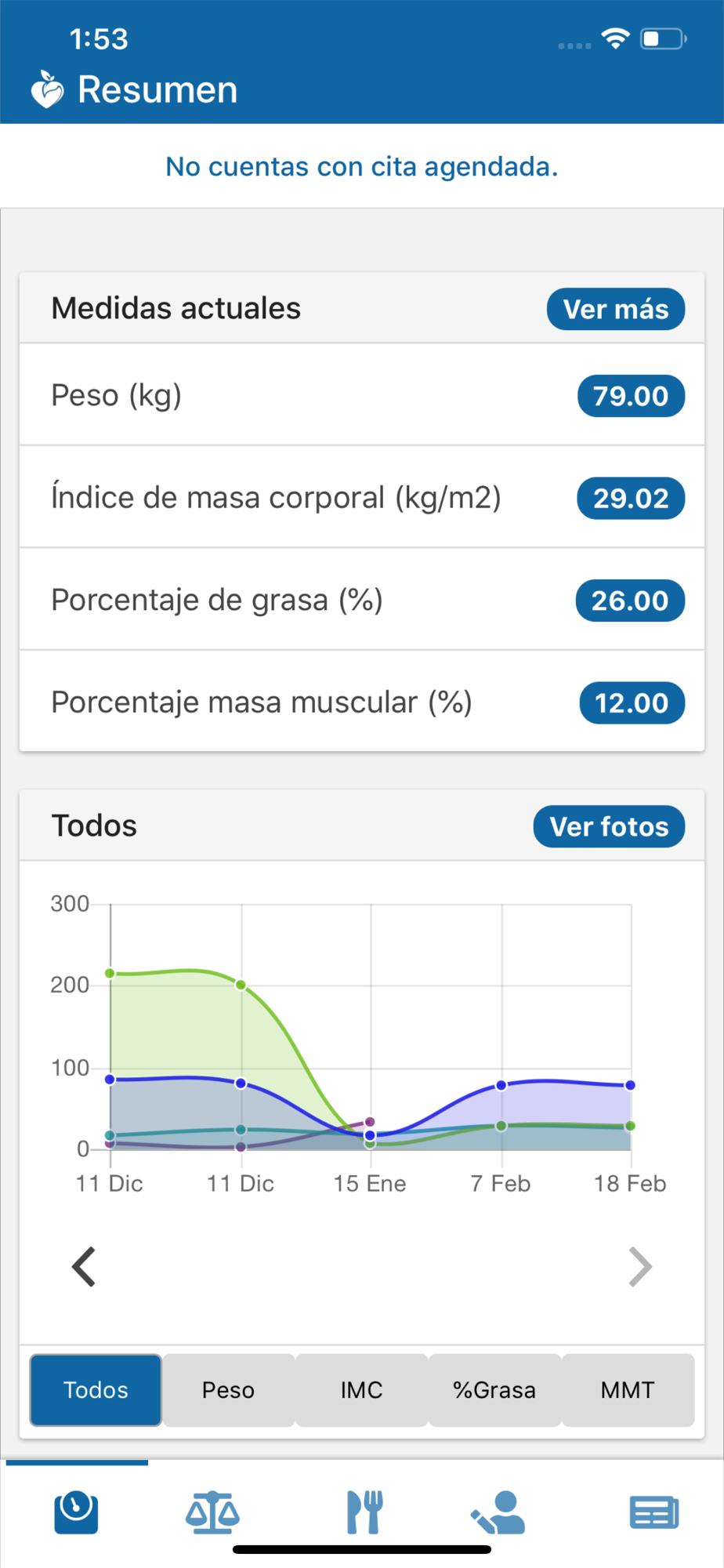Switch chart to IMC filter
724x1568 pixels.
pos(362,1390)
